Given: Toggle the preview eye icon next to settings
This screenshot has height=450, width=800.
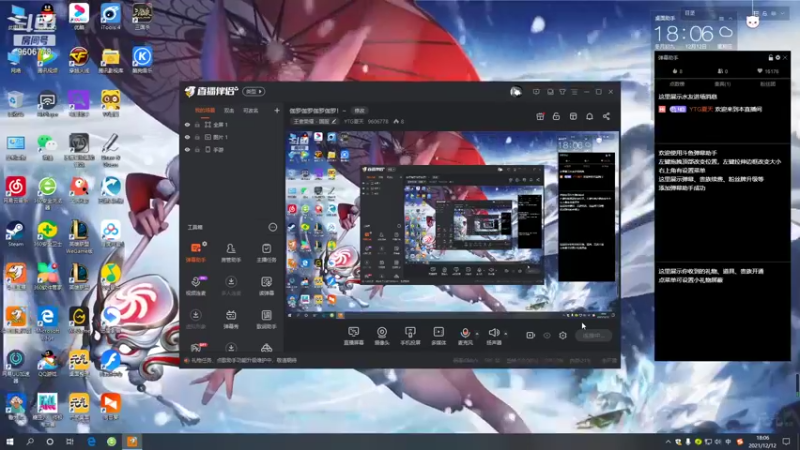Looking at the screenshot, I should point(547,335).
